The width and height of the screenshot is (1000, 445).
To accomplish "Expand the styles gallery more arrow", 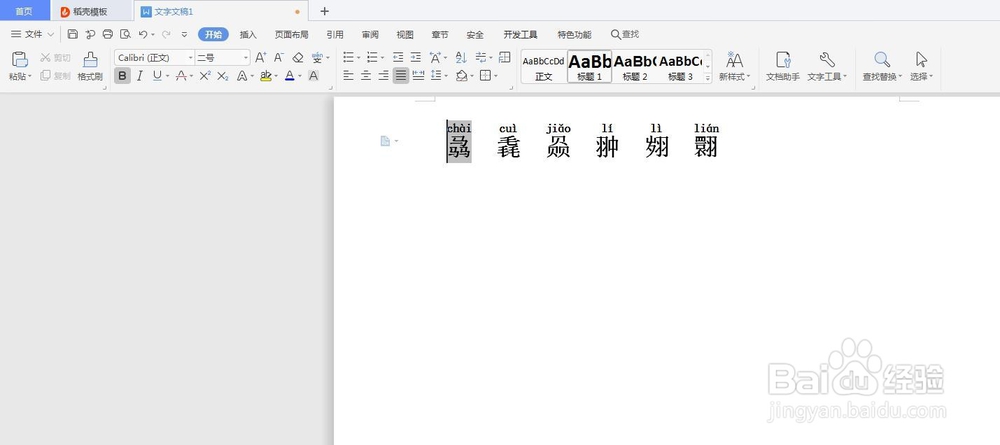I will click(x=707, y=78).
